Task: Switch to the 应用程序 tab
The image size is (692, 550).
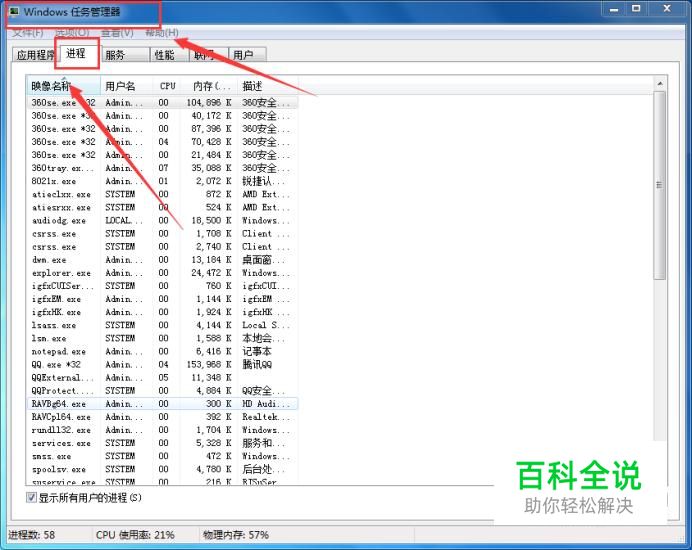Action: 34,55
